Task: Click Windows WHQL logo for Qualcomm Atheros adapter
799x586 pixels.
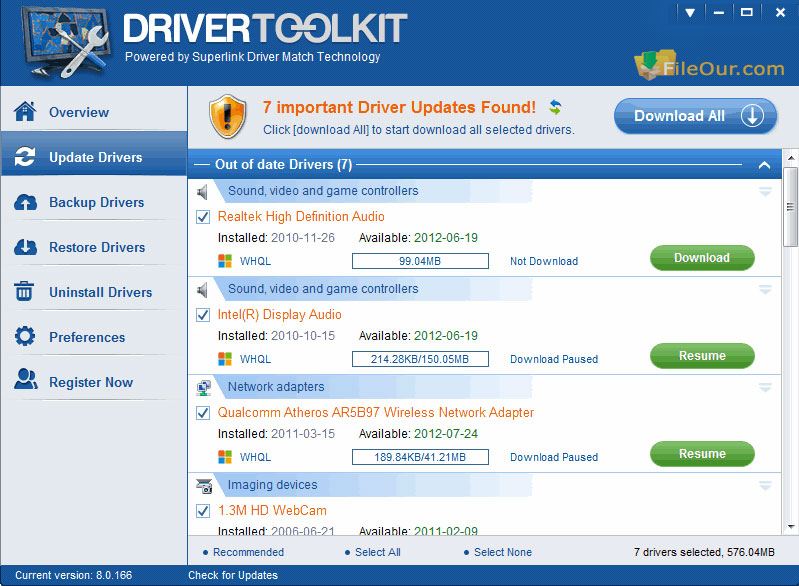Action: point(225,457)
